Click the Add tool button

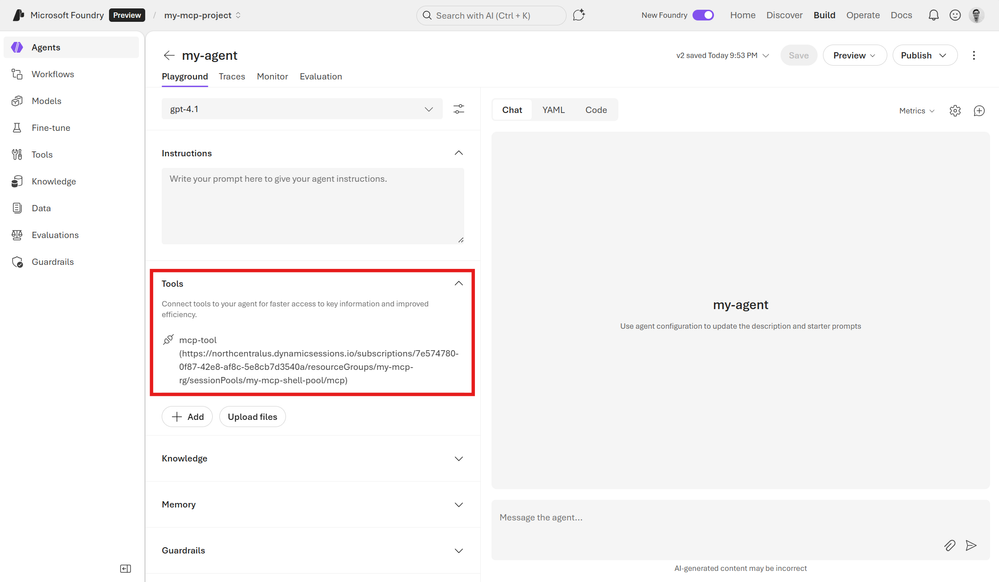pyautogui.click(x=187, y=416)
